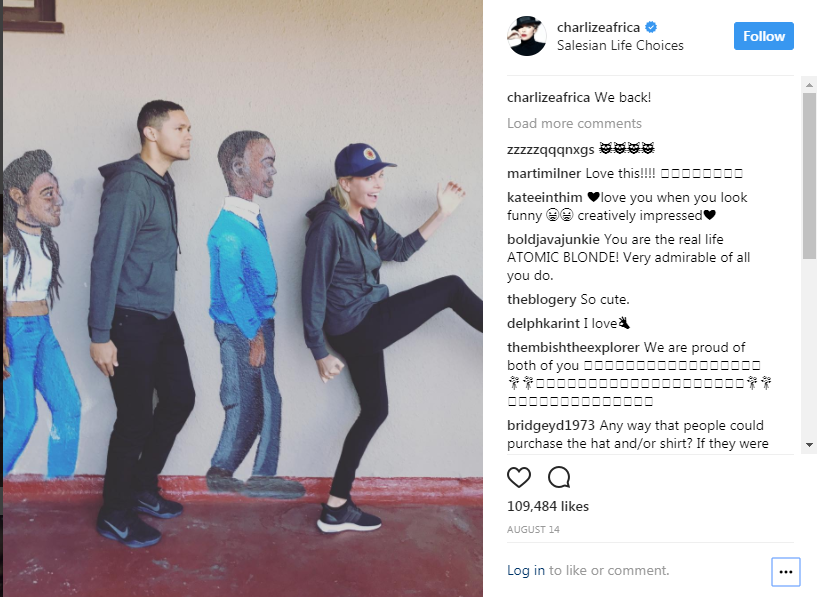The height and width of the screenshot is (597, 817).
Task: View the 109,484 likes list
Action: [548, 506]
